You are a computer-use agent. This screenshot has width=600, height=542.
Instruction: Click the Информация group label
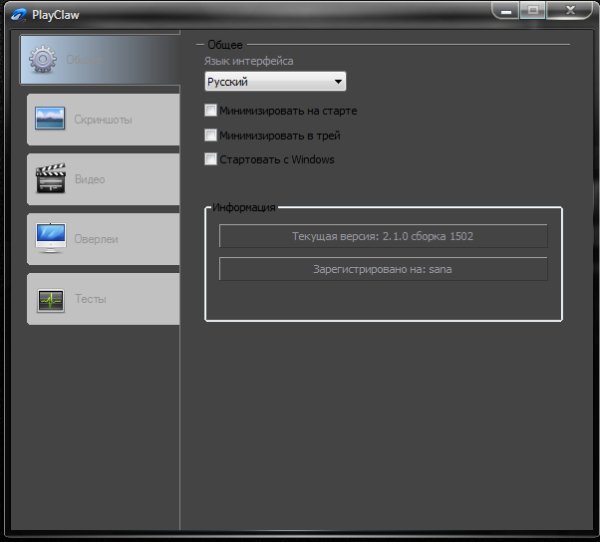244,207
